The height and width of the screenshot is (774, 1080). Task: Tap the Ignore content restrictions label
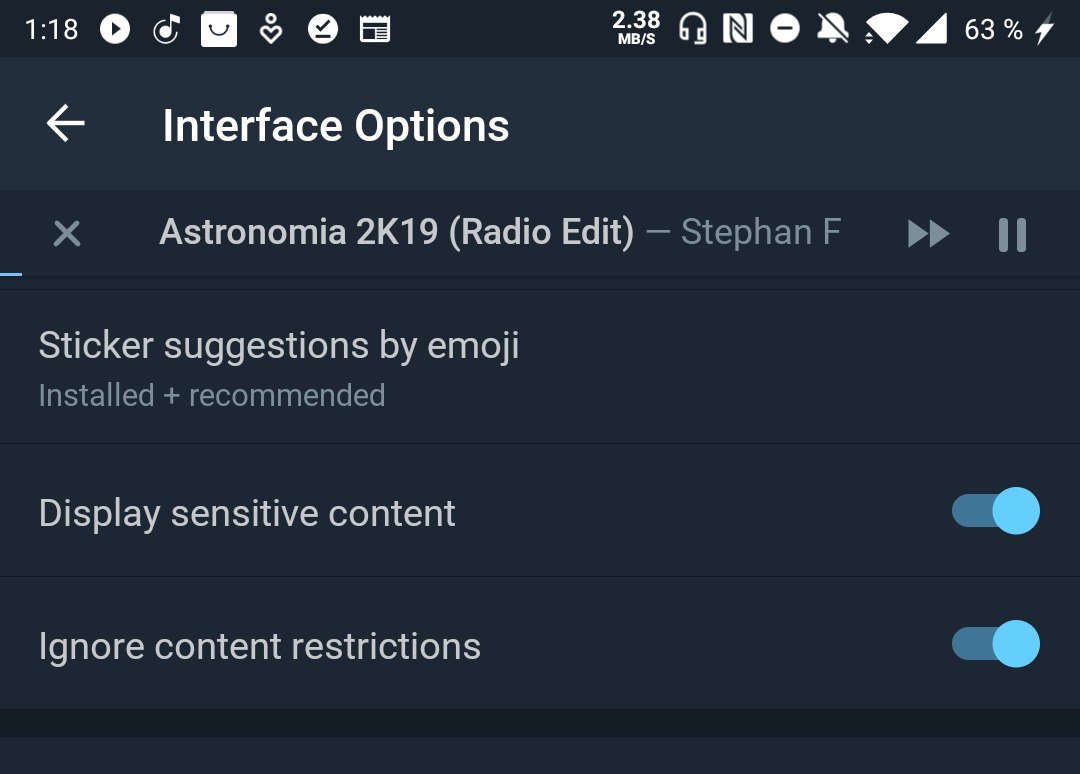(259, 646)
